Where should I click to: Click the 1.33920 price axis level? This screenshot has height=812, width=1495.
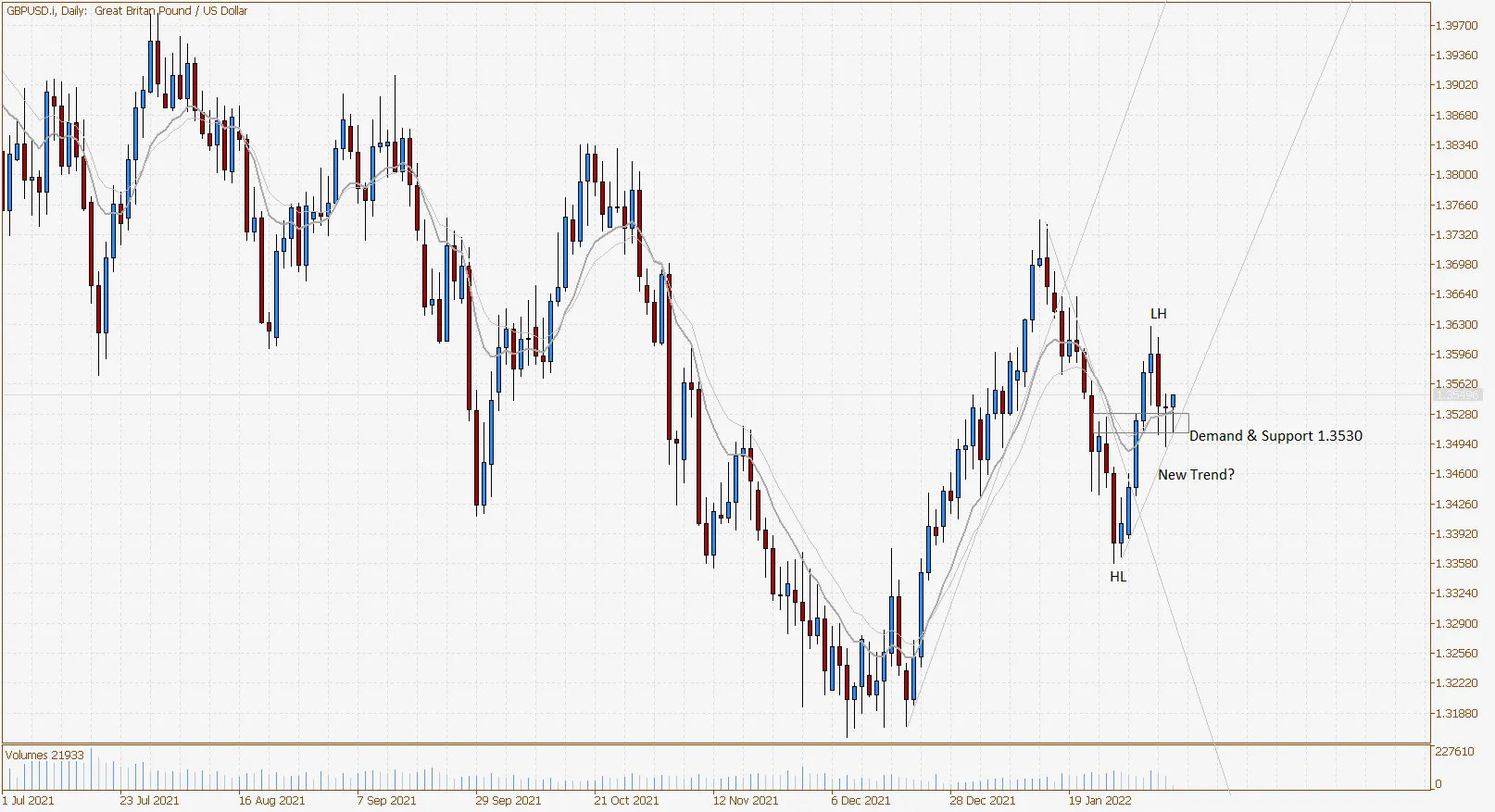1456,534
